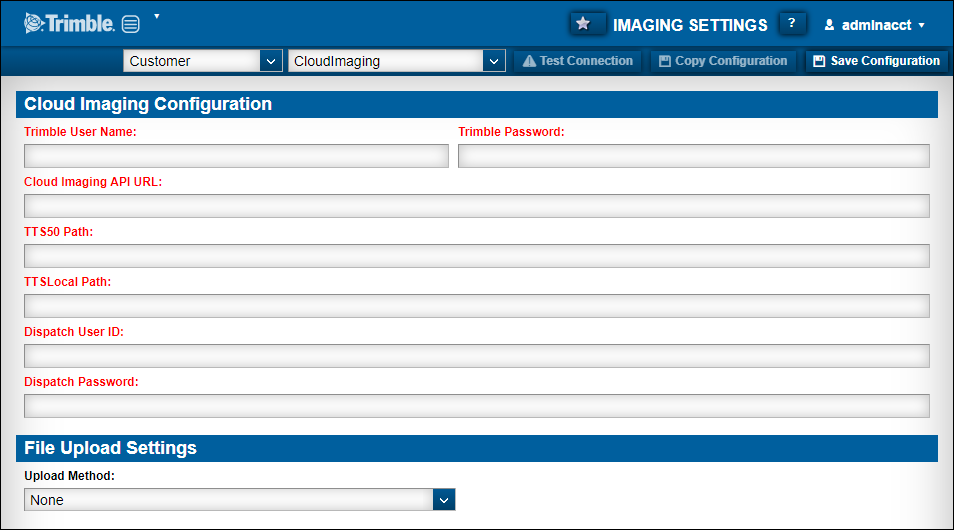The width and height of the screenshot is (954, 530).
Task: Open the round menu icon beside Trimble
Action: coord(131,24)
